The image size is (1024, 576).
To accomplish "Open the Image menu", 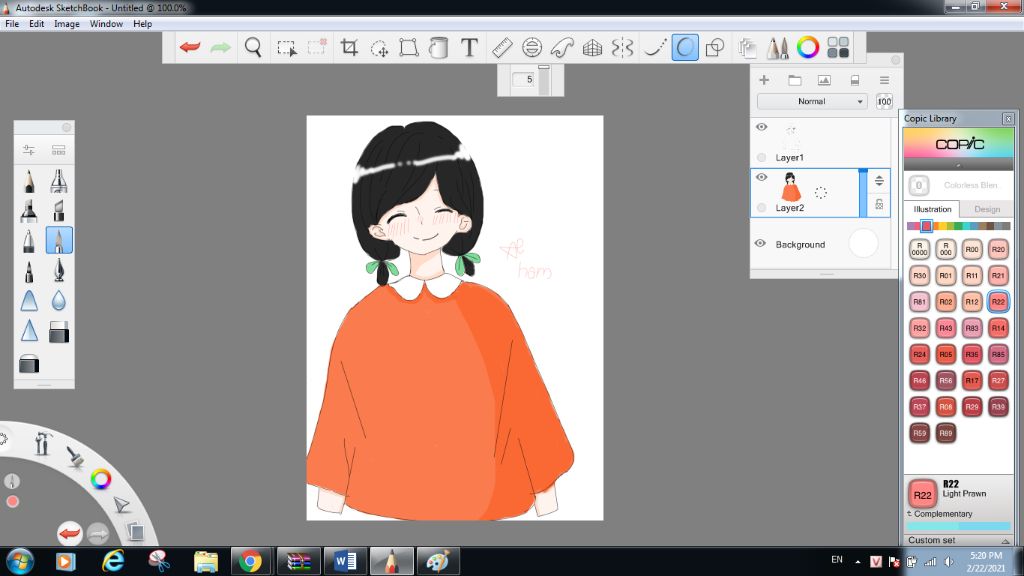I will click(x=67, y=24).
